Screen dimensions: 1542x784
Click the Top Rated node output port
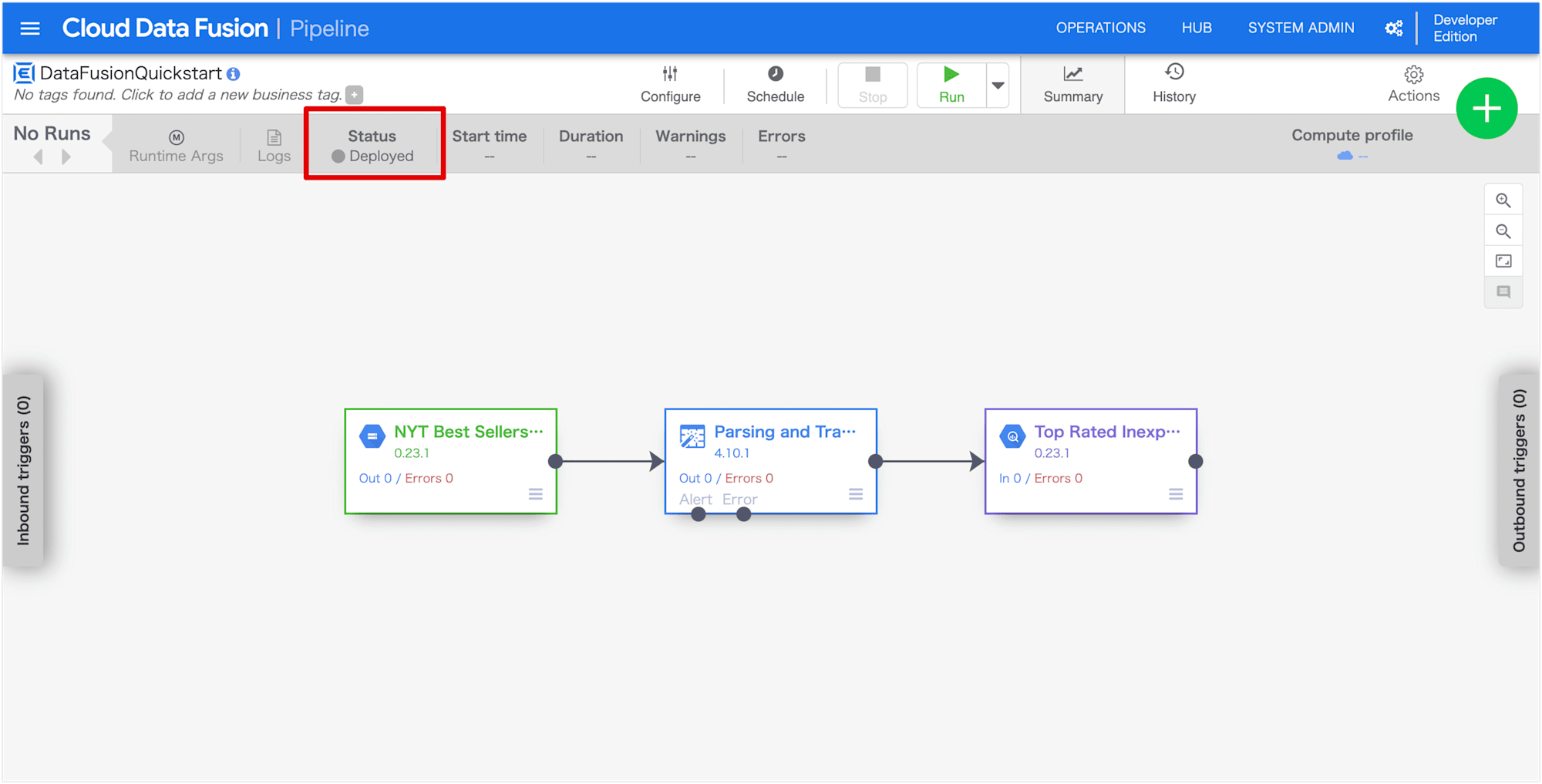click(x=1195, y=462)
